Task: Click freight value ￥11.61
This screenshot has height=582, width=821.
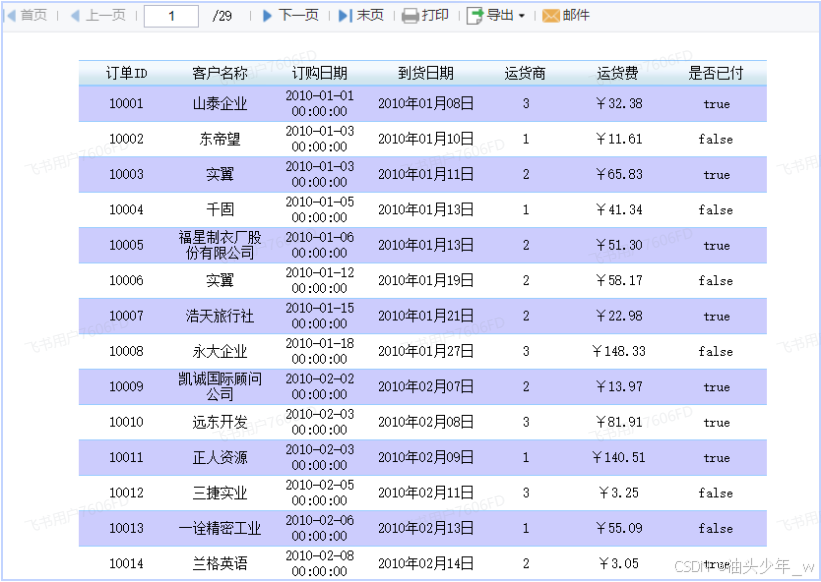Action: [x=619, y=139]
